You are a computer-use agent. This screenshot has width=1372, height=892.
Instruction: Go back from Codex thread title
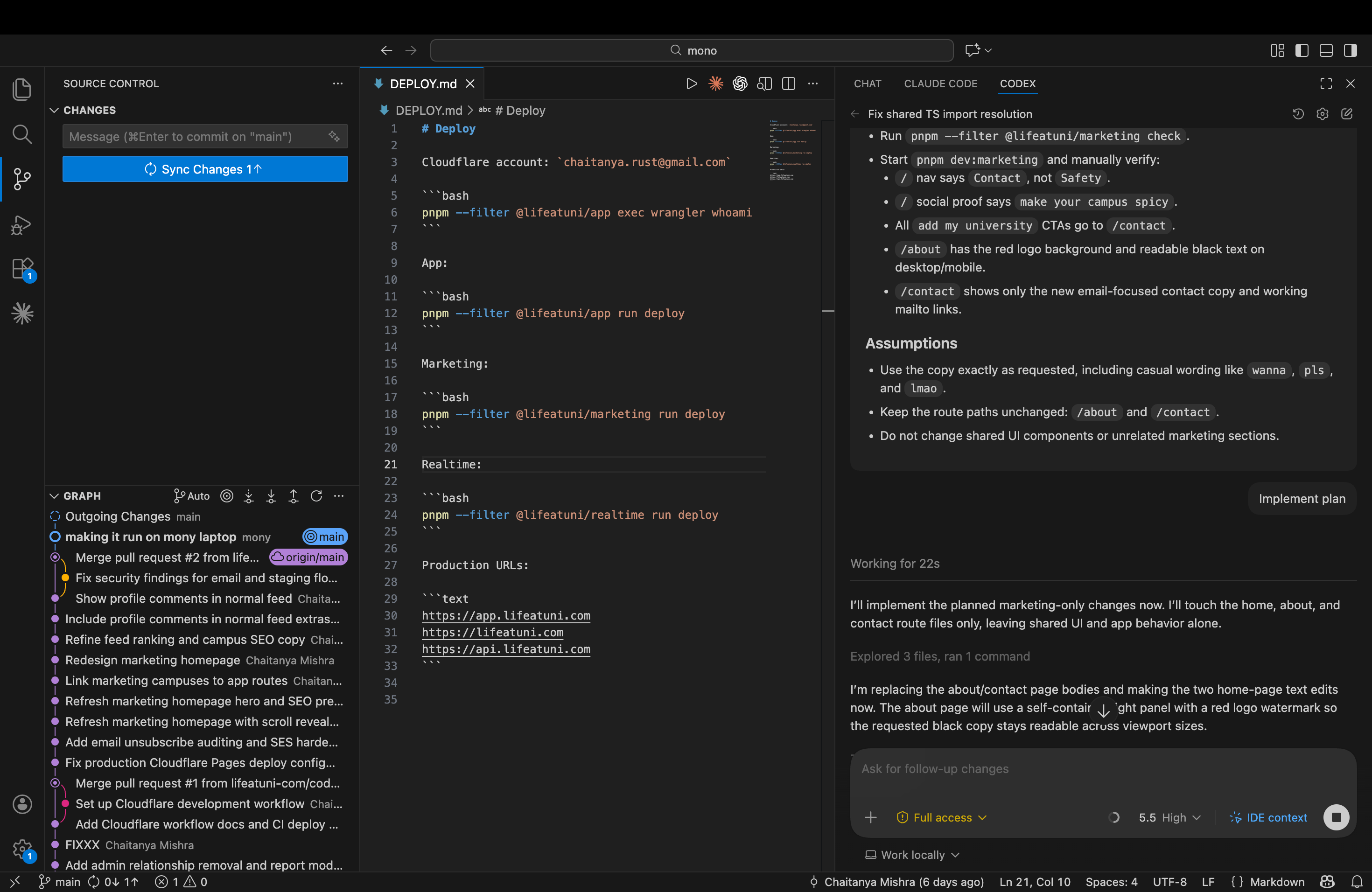click(x=855, y=114)
